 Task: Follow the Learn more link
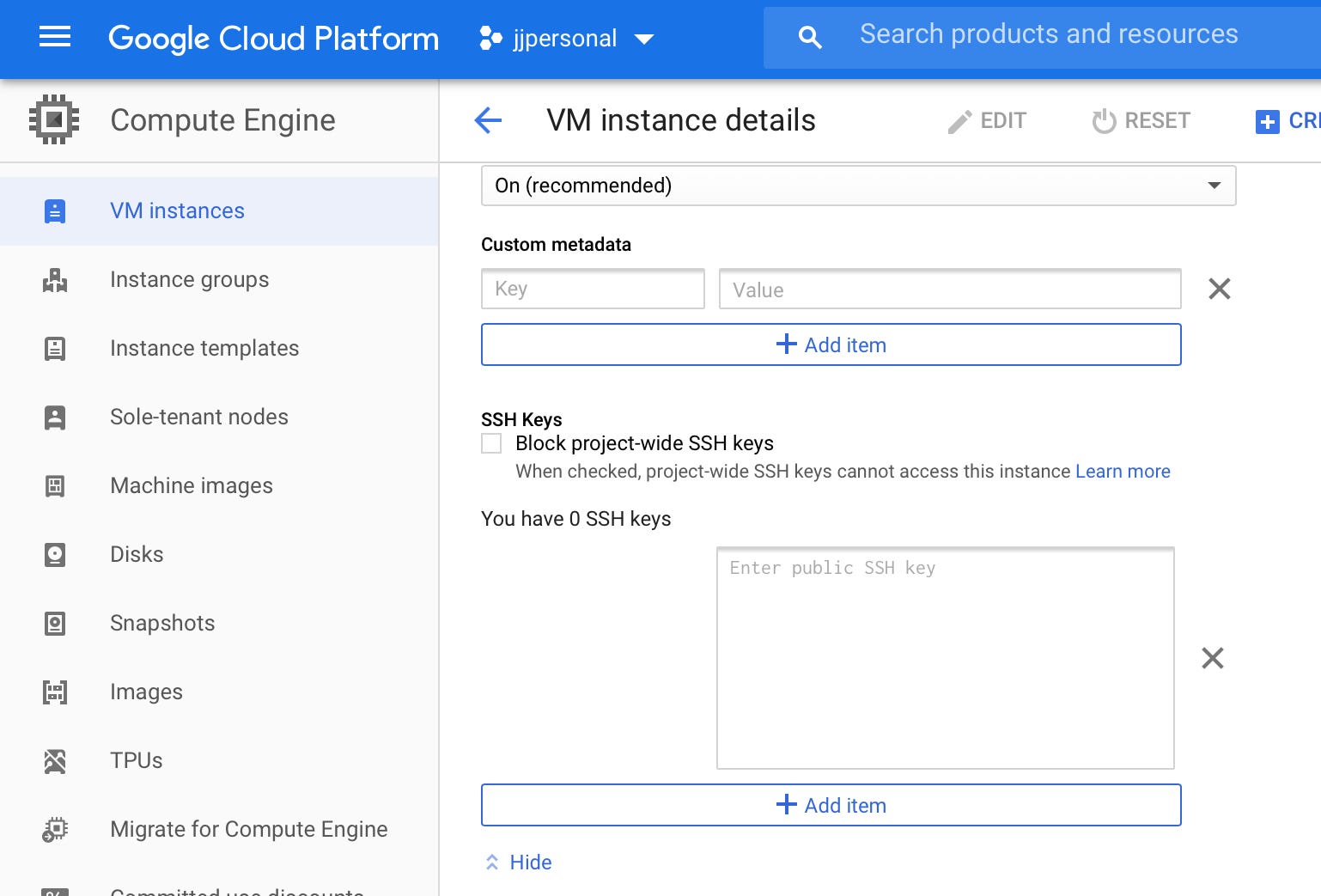pyautogui.click(x=1123, y=471)
